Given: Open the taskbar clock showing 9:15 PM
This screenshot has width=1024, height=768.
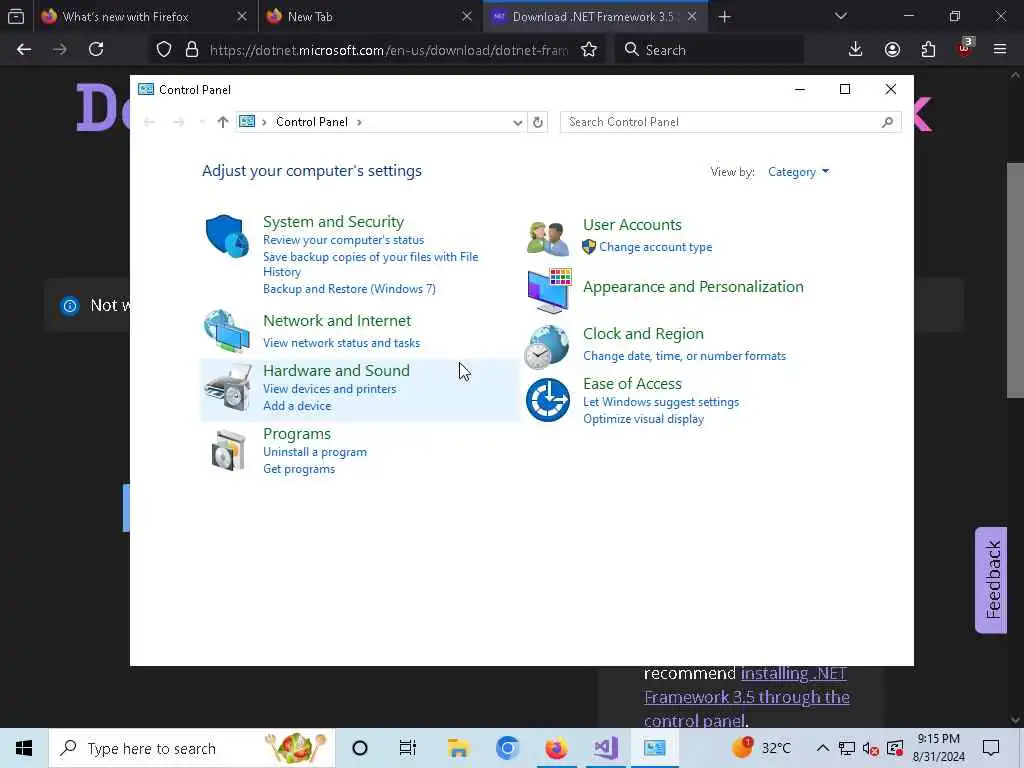Looking at the screenshot, I should 938,748.
